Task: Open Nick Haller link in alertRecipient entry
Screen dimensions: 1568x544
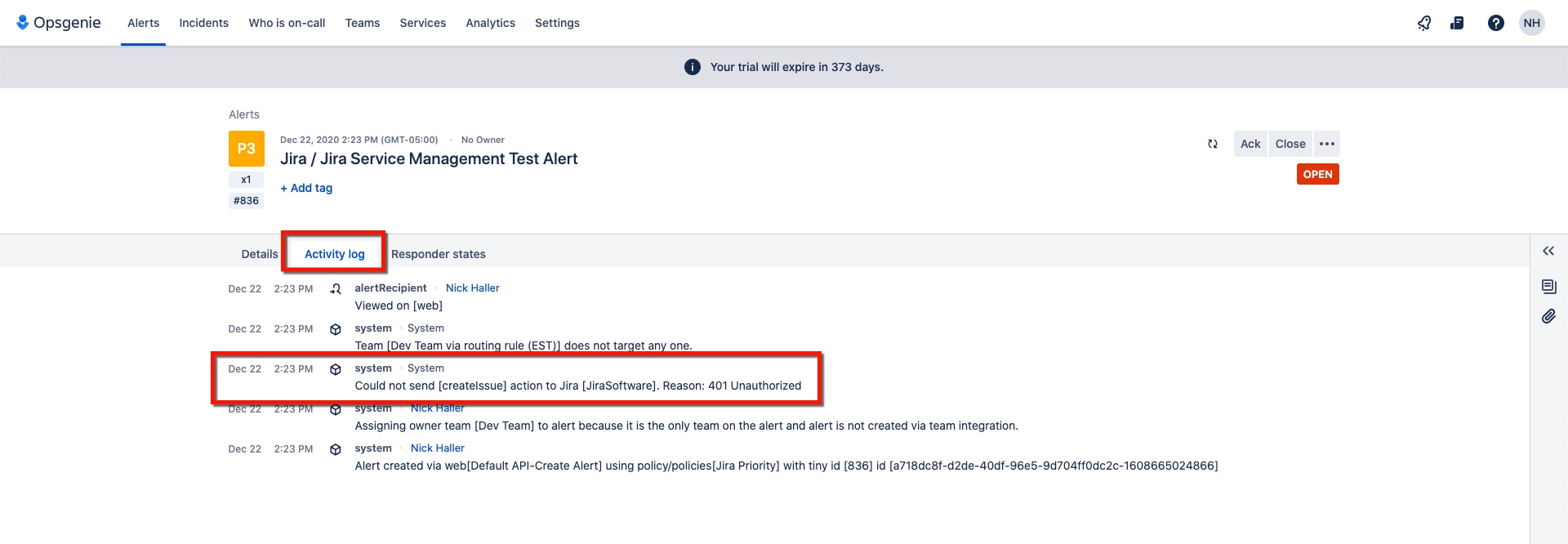Action: 473,288
